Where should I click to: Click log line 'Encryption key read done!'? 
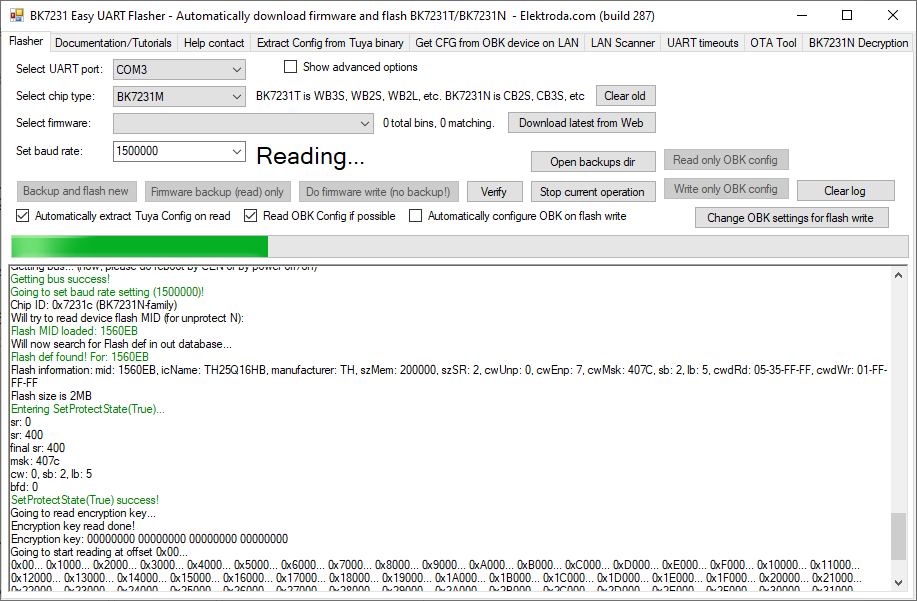(73, 526)
